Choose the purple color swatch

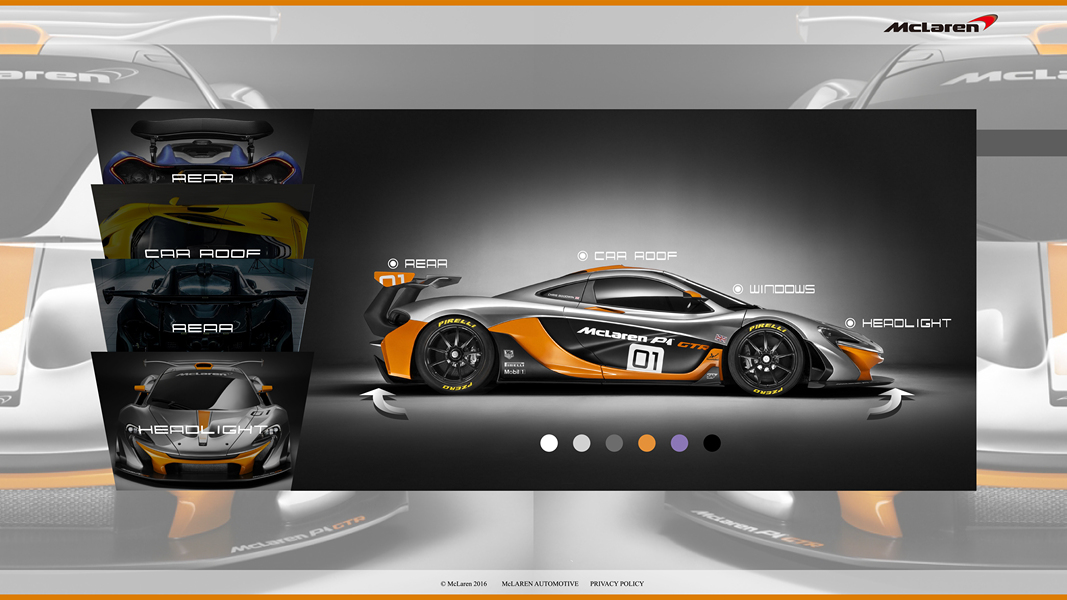680,444
